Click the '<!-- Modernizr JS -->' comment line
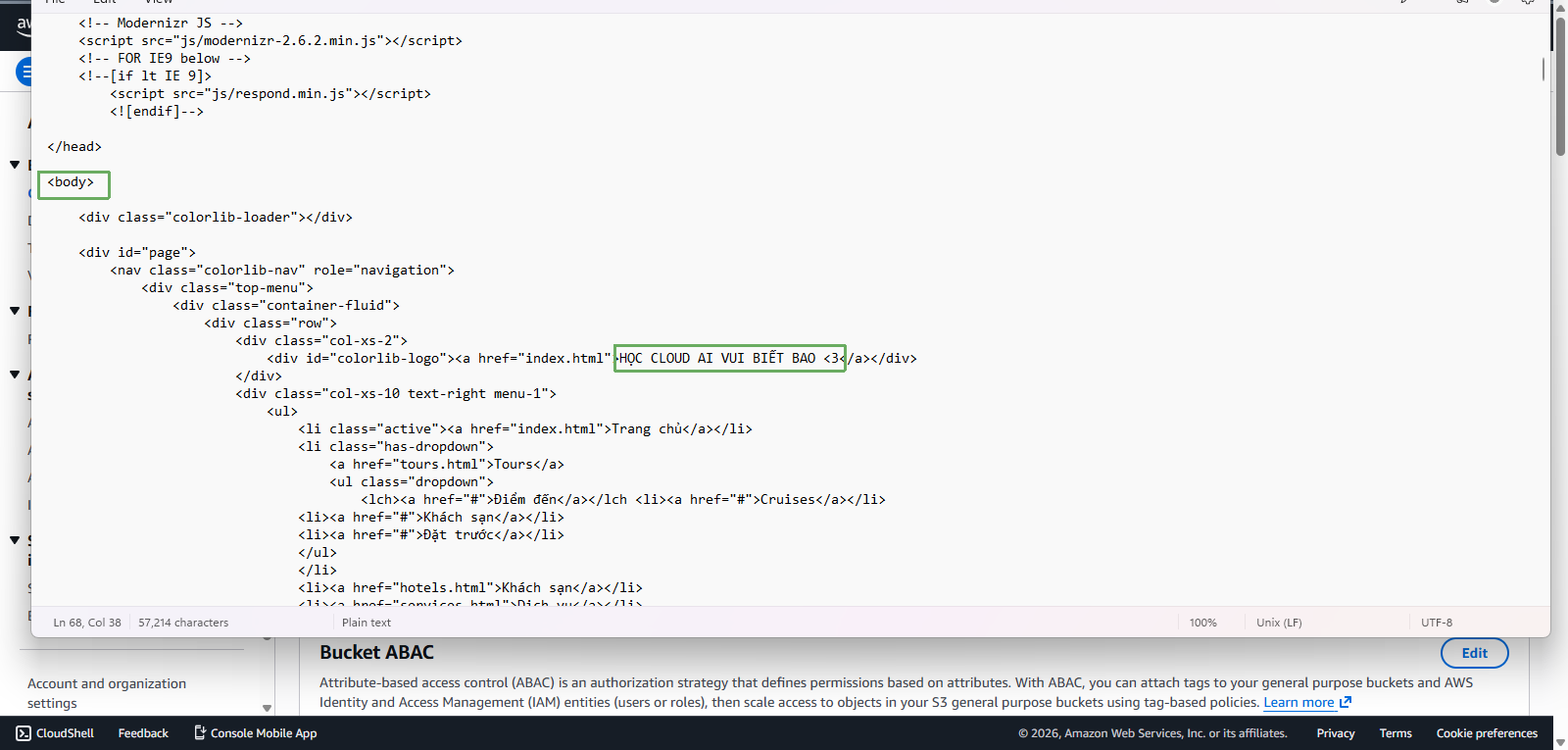The image size is (1568, 750). (x=161, y=24)
